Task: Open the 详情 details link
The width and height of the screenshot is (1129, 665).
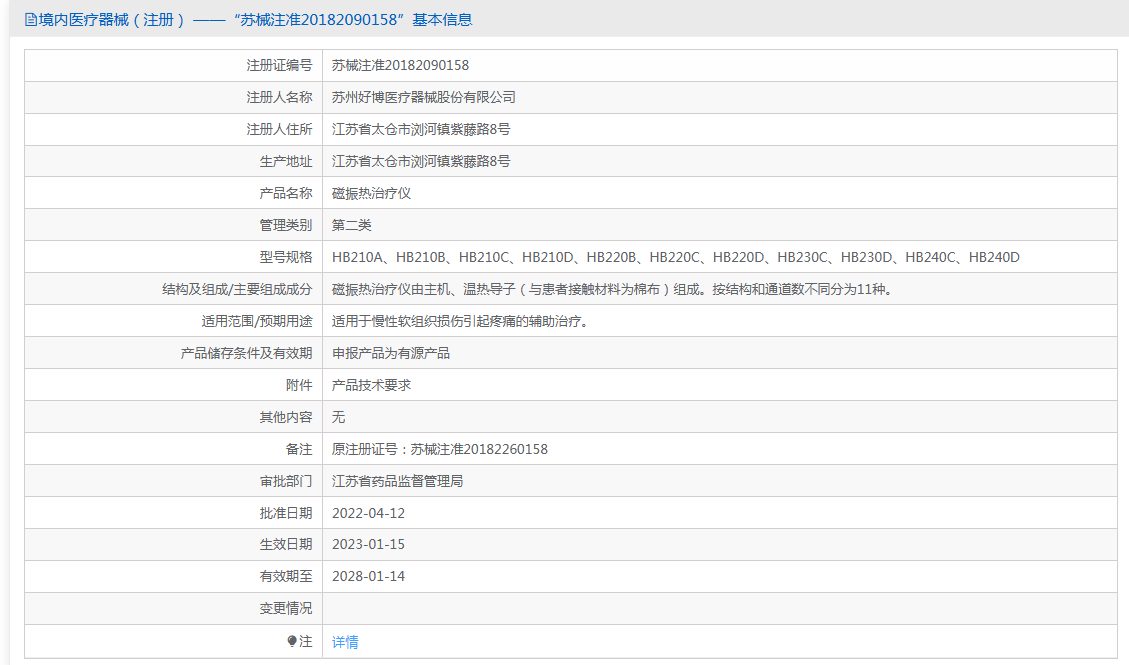Action: tap(345, 642)
